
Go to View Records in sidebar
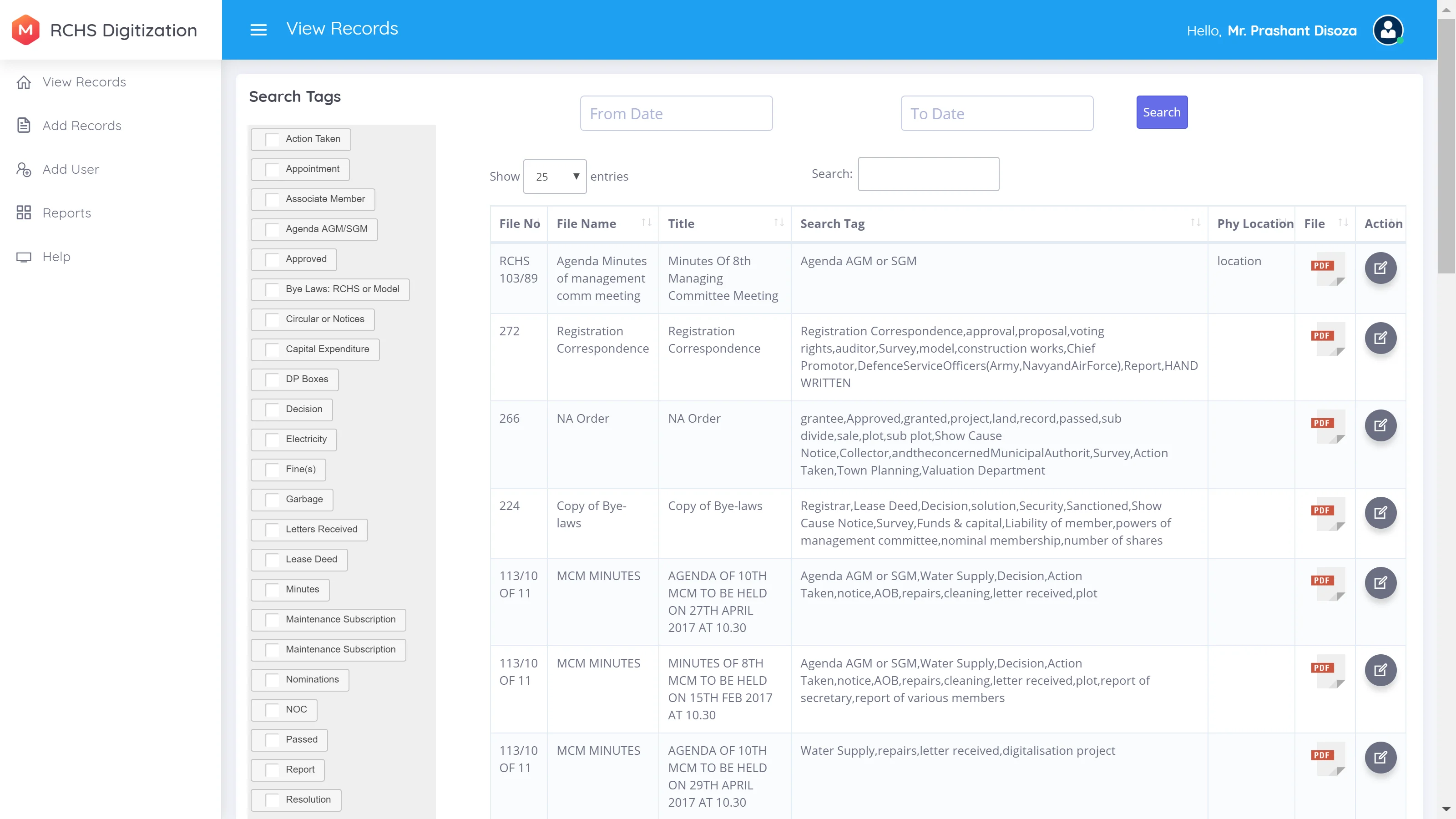[x=84, y=82]
